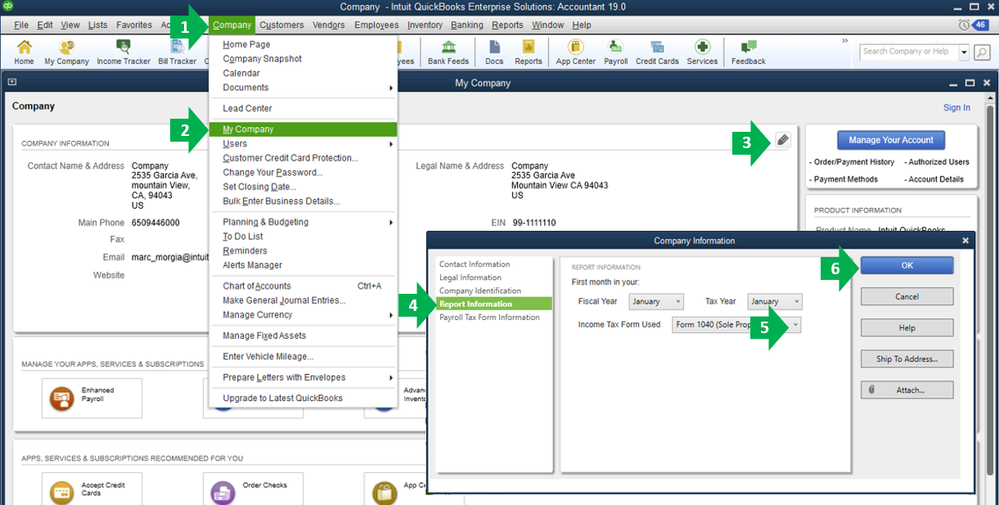Viewport: 999px width, 505px height.
Task: Click the pencil edit icon in Company Information
Action: (x=783, y=140)
